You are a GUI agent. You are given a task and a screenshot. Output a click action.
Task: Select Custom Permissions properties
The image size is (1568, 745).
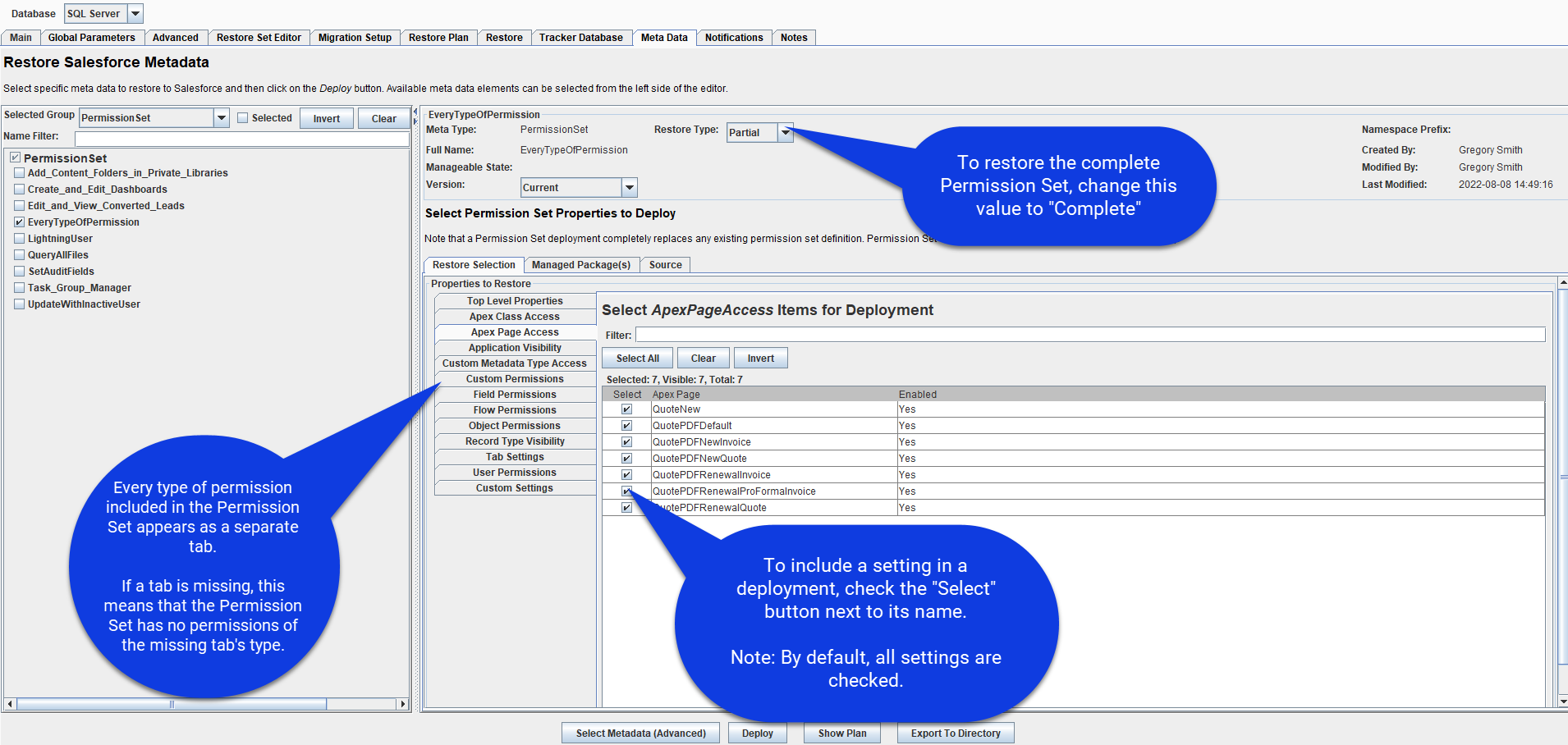click(x=515, y=379)
